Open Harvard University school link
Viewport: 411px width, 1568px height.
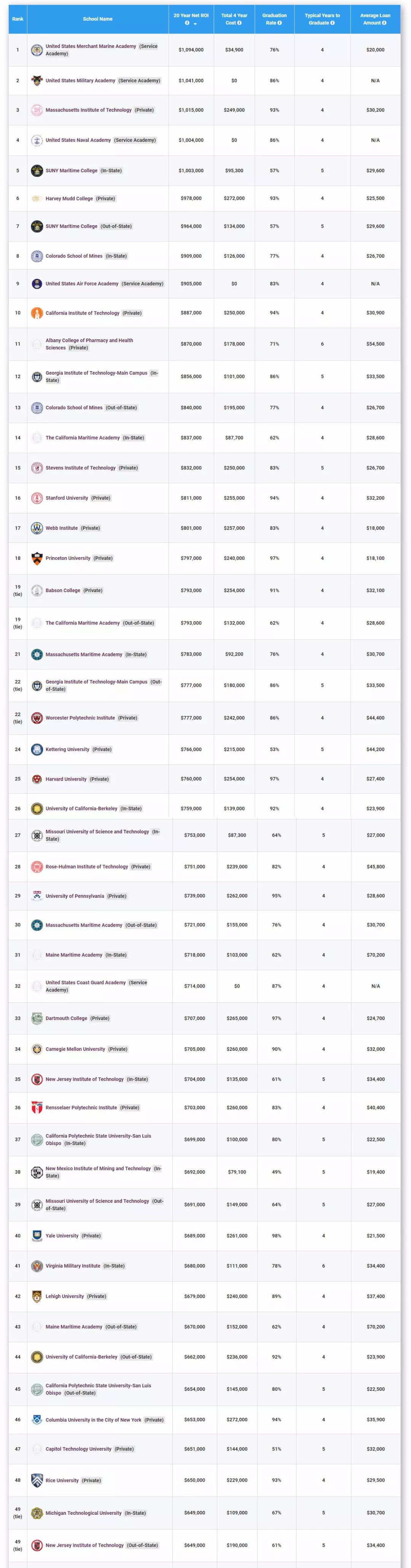click(x=66, y=779)
